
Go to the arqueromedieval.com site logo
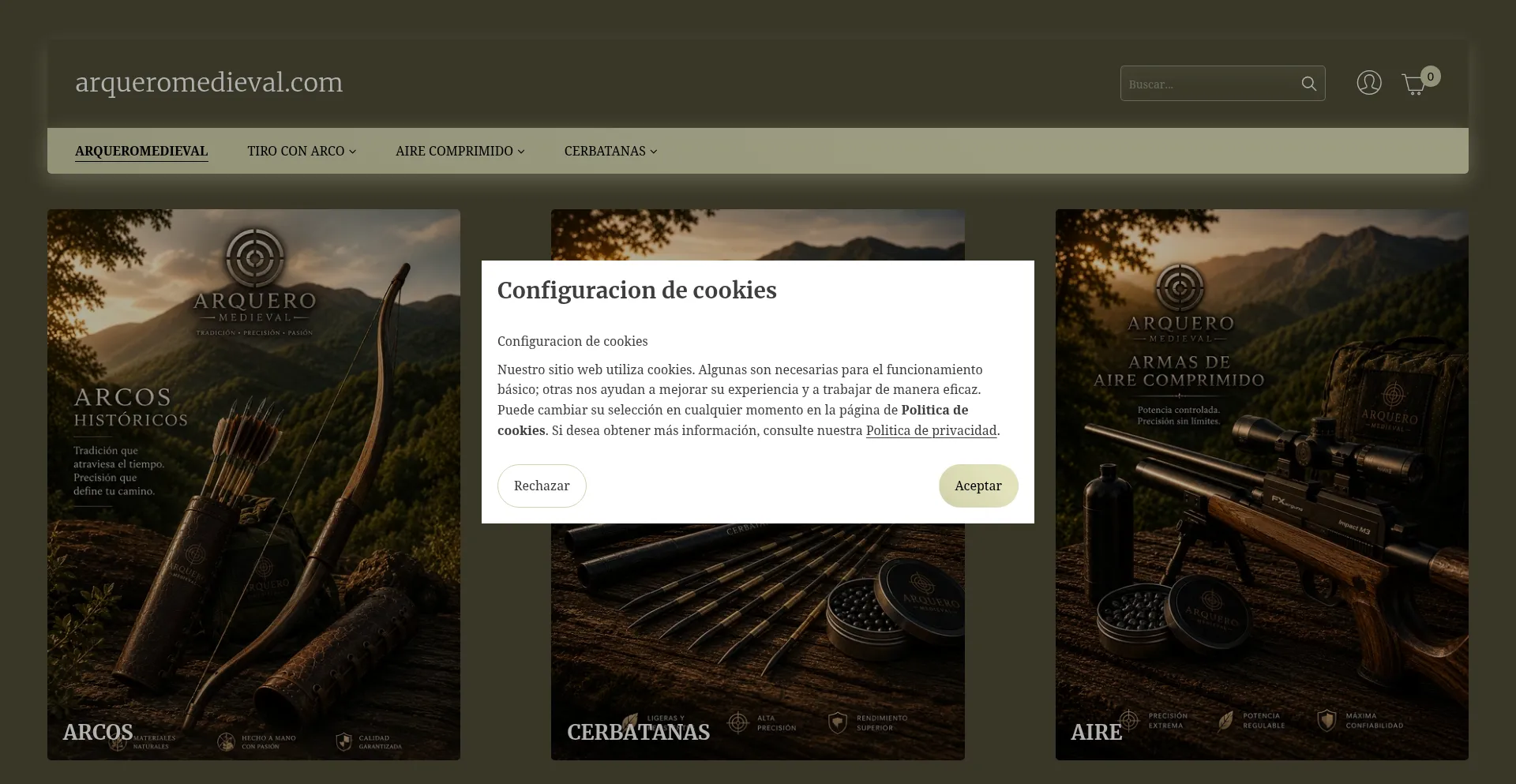[209, 82]
